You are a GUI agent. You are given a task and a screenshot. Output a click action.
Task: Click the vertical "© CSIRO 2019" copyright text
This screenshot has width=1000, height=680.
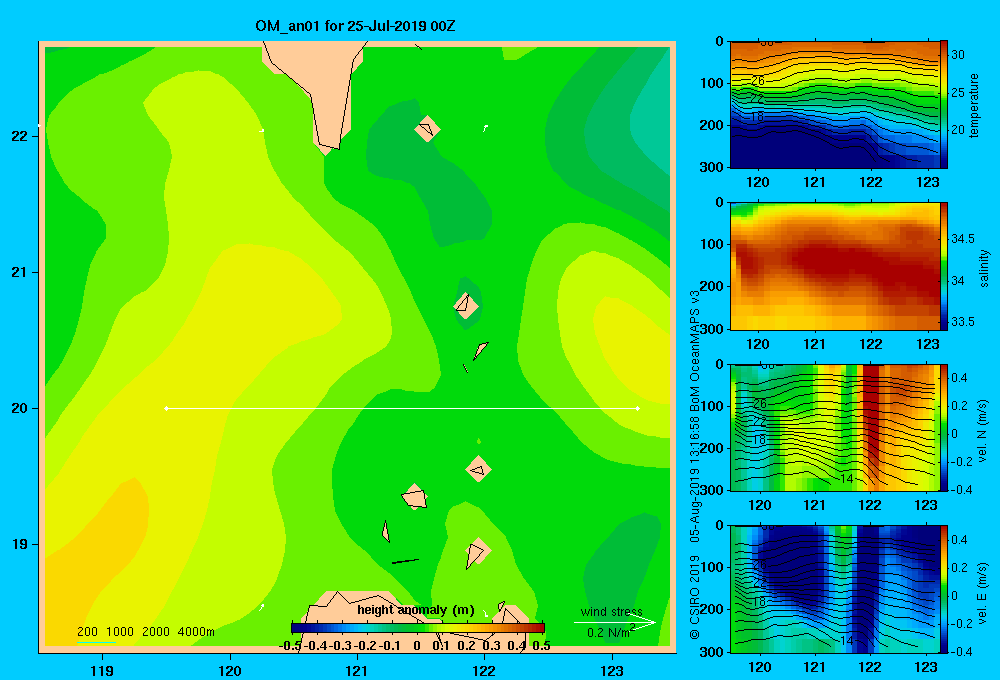[695, 597]
